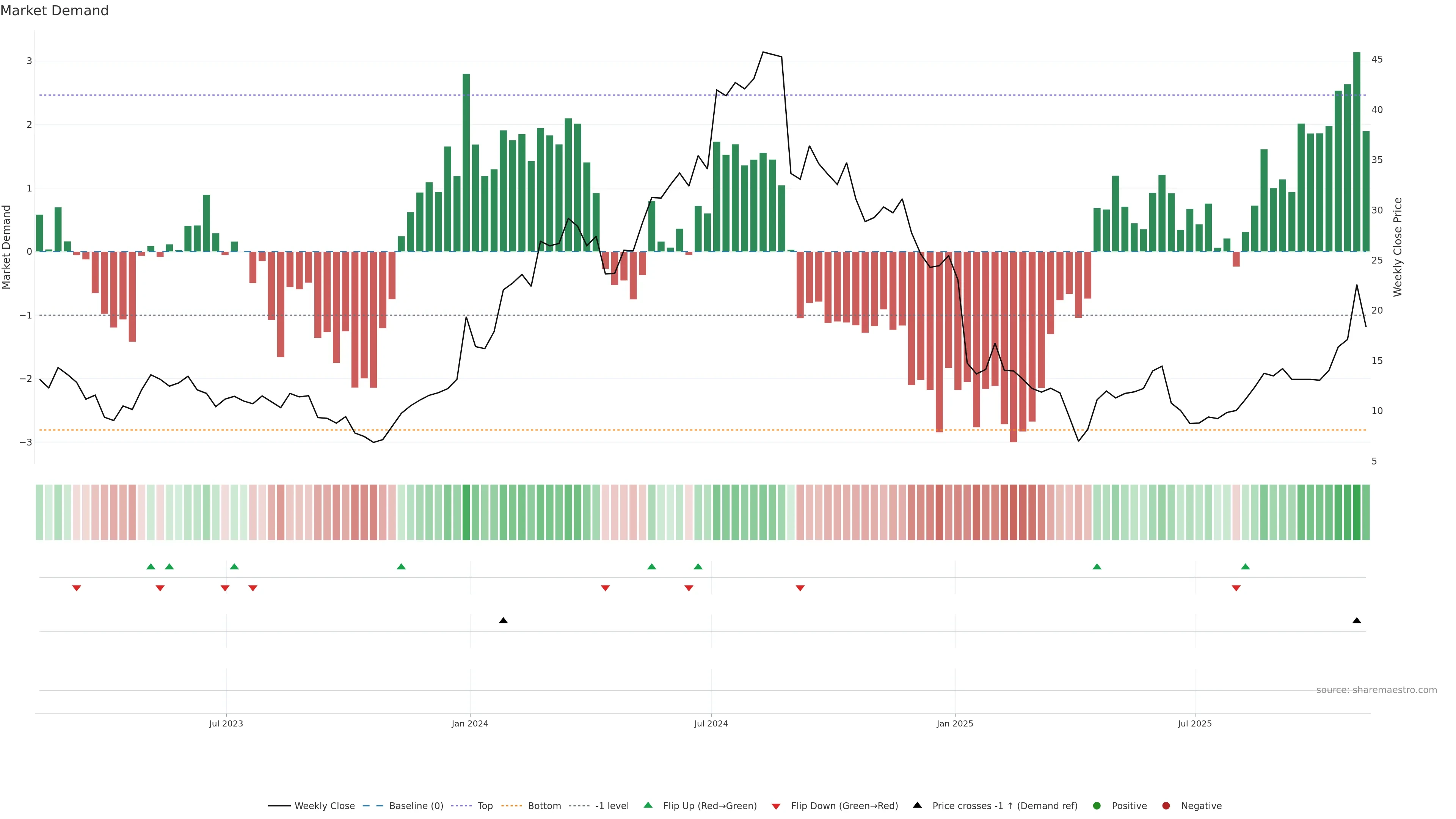The width and height of the screenshot is (1456, 819).
Task: Click the Jul 2024 x-axis label
Action: [x=711, y=723]
